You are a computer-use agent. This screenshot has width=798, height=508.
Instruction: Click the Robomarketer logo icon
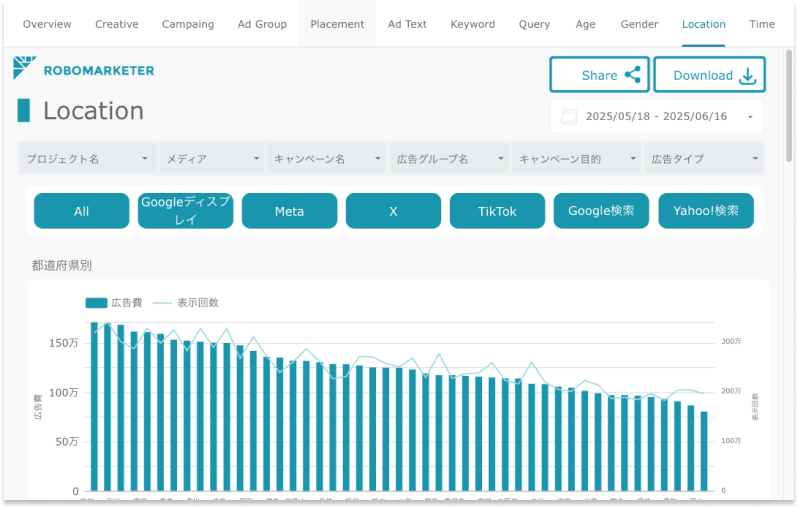coord(25,69)
